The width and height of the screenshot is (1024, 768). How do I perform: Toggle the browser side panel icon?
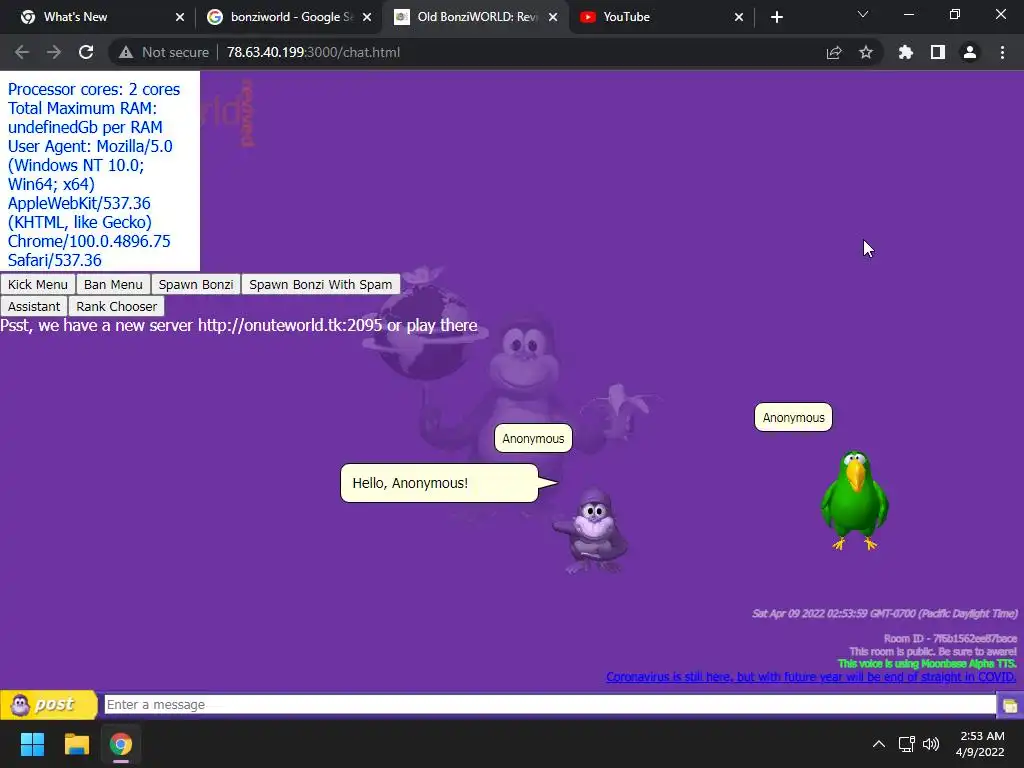coord(938,52)
